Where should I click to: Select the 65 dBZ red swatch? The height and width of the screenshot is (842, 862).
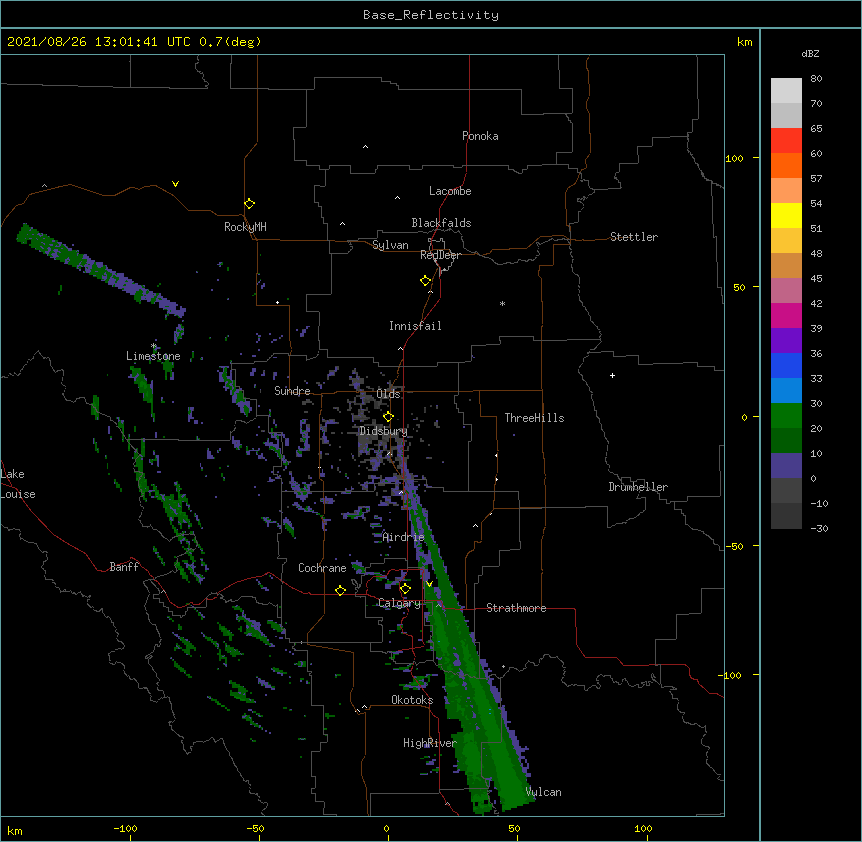pyautogui.click(x=786, y=140)
